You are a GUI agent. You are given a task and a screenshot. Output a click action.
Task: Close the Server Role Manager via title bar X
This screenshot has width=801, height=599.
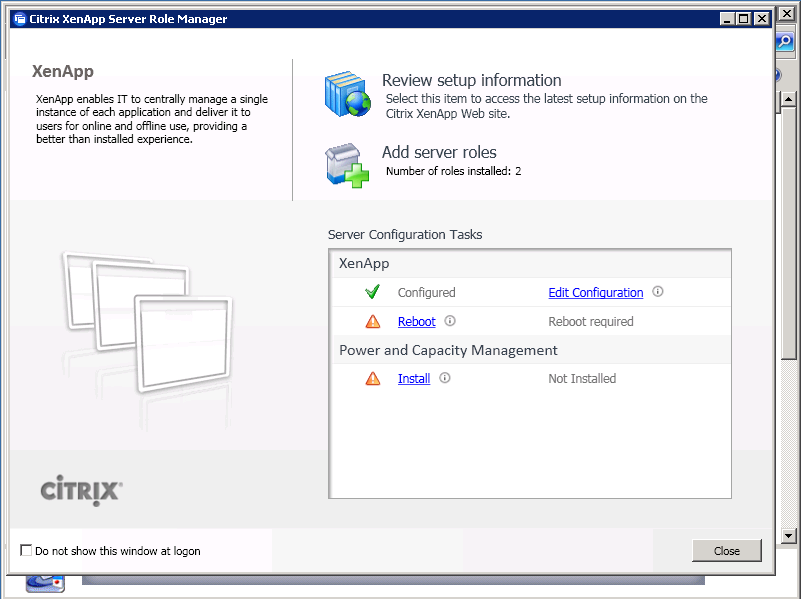point(762,19)
